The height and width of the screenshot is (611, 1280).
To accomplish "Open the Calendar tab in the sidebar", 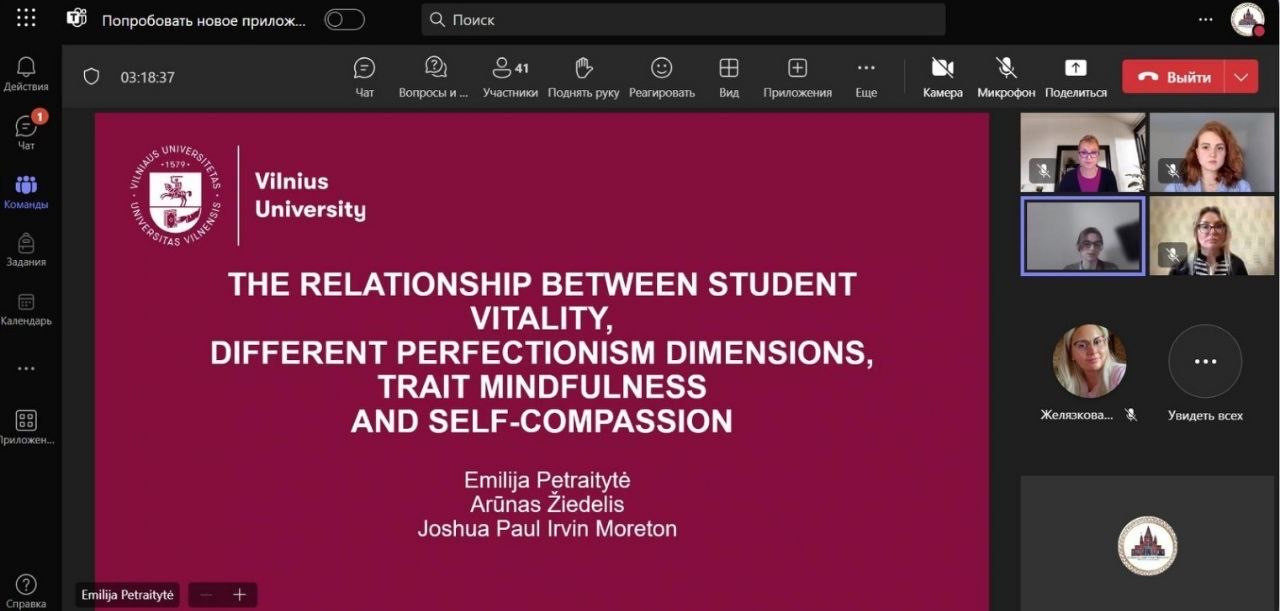I will tap(26, 309).
